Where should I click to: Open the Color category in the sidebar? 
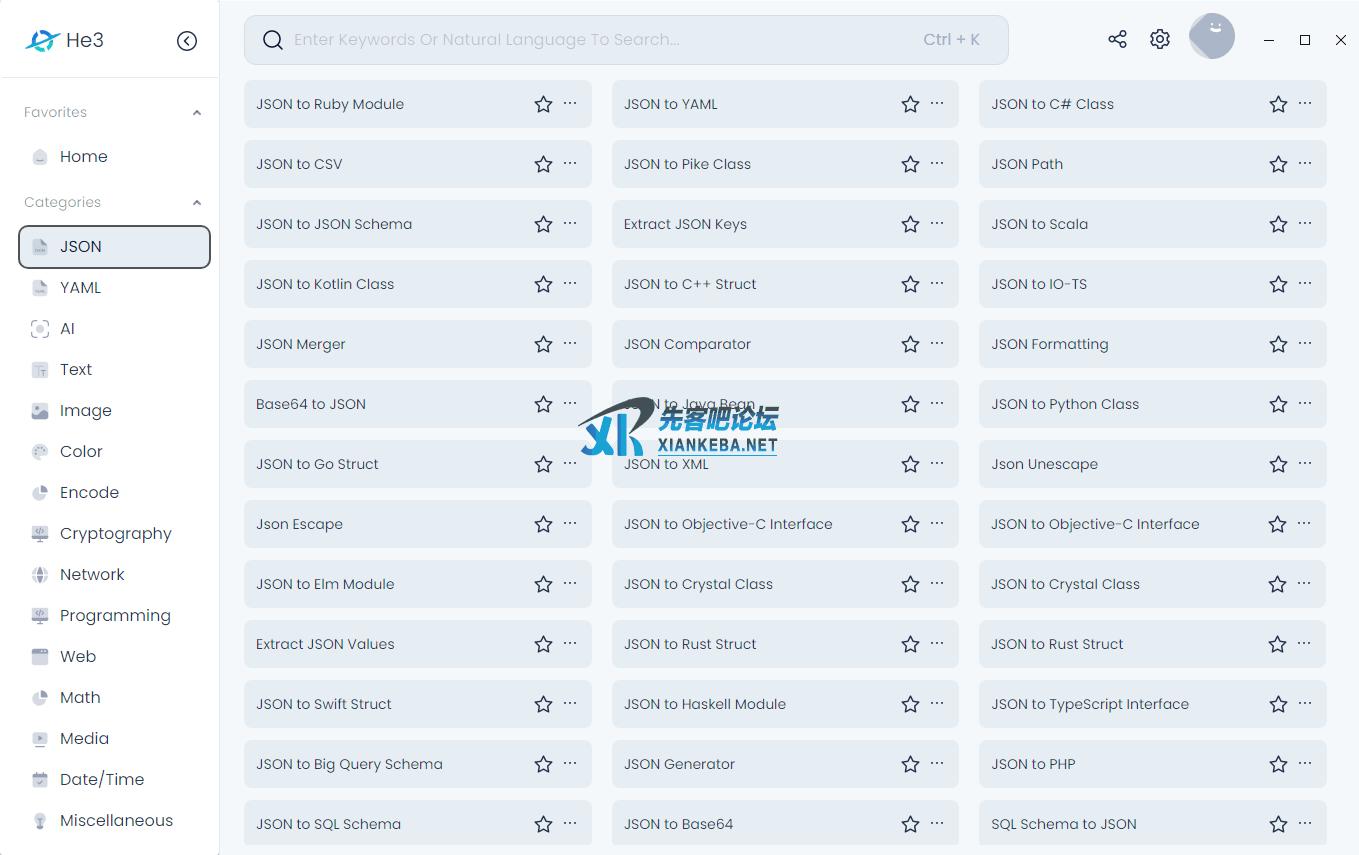pos(81,452)
